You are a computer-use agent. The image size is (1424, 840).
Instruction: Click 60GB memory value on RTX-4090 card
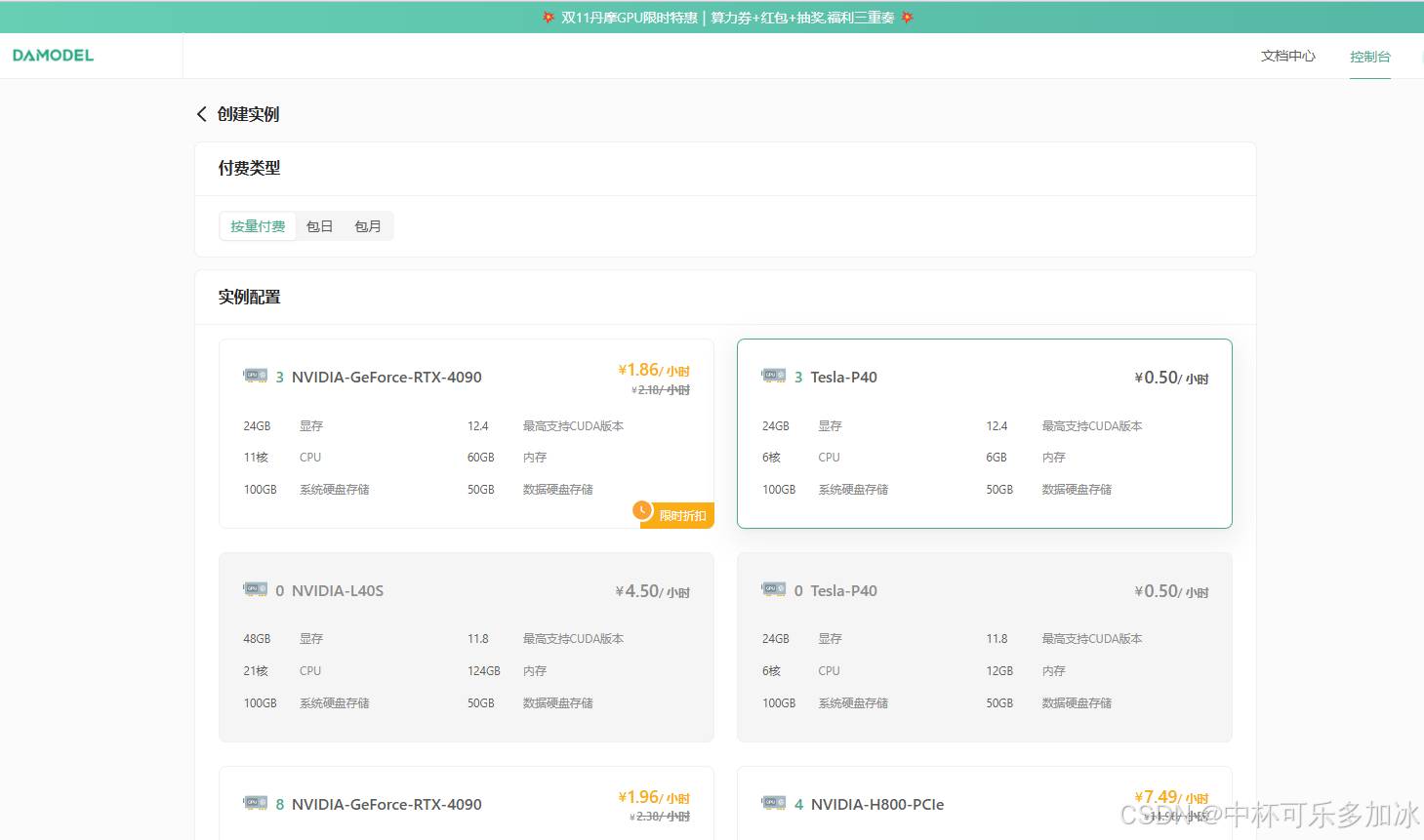(481, 458)
